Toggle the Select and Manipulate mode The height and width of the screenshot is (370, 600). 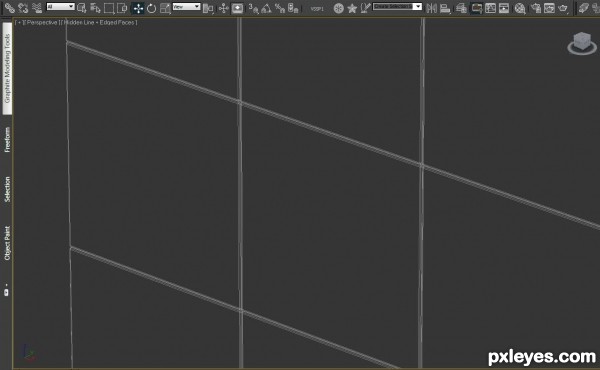(x=223, y=8)
